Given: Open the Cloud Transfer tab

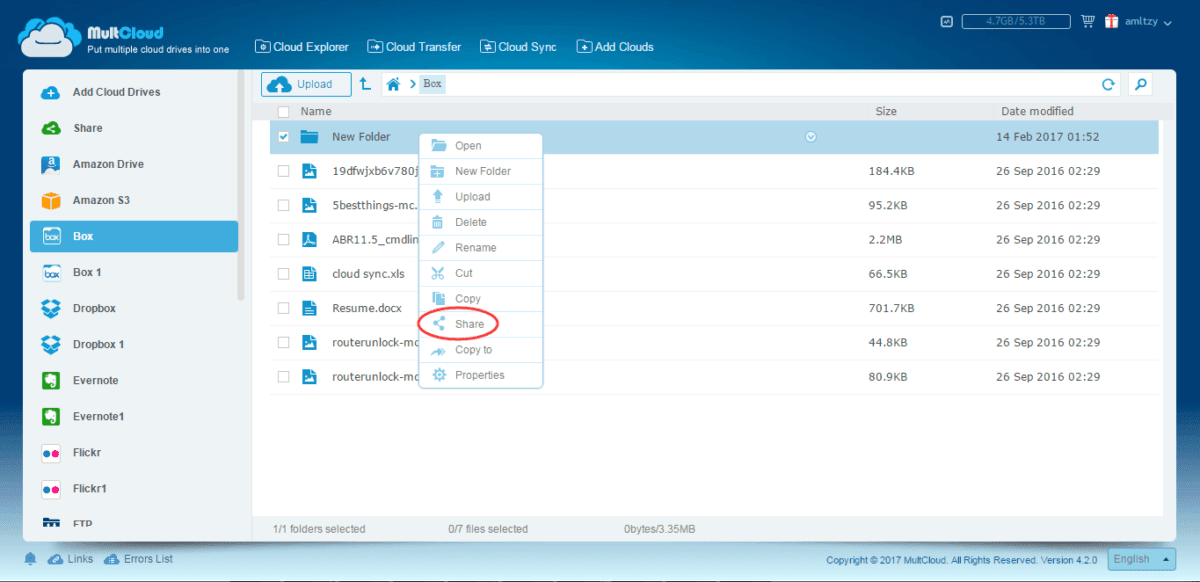Looking at the screenshot, I should tap(414, 47).
